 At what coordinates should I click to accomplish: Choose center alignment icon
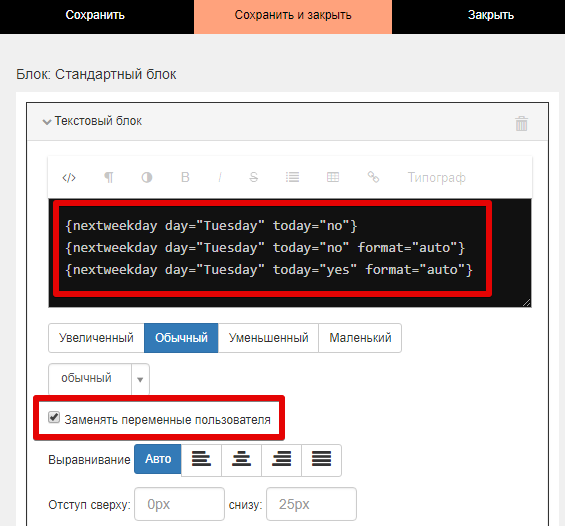[x=241, y=460]
